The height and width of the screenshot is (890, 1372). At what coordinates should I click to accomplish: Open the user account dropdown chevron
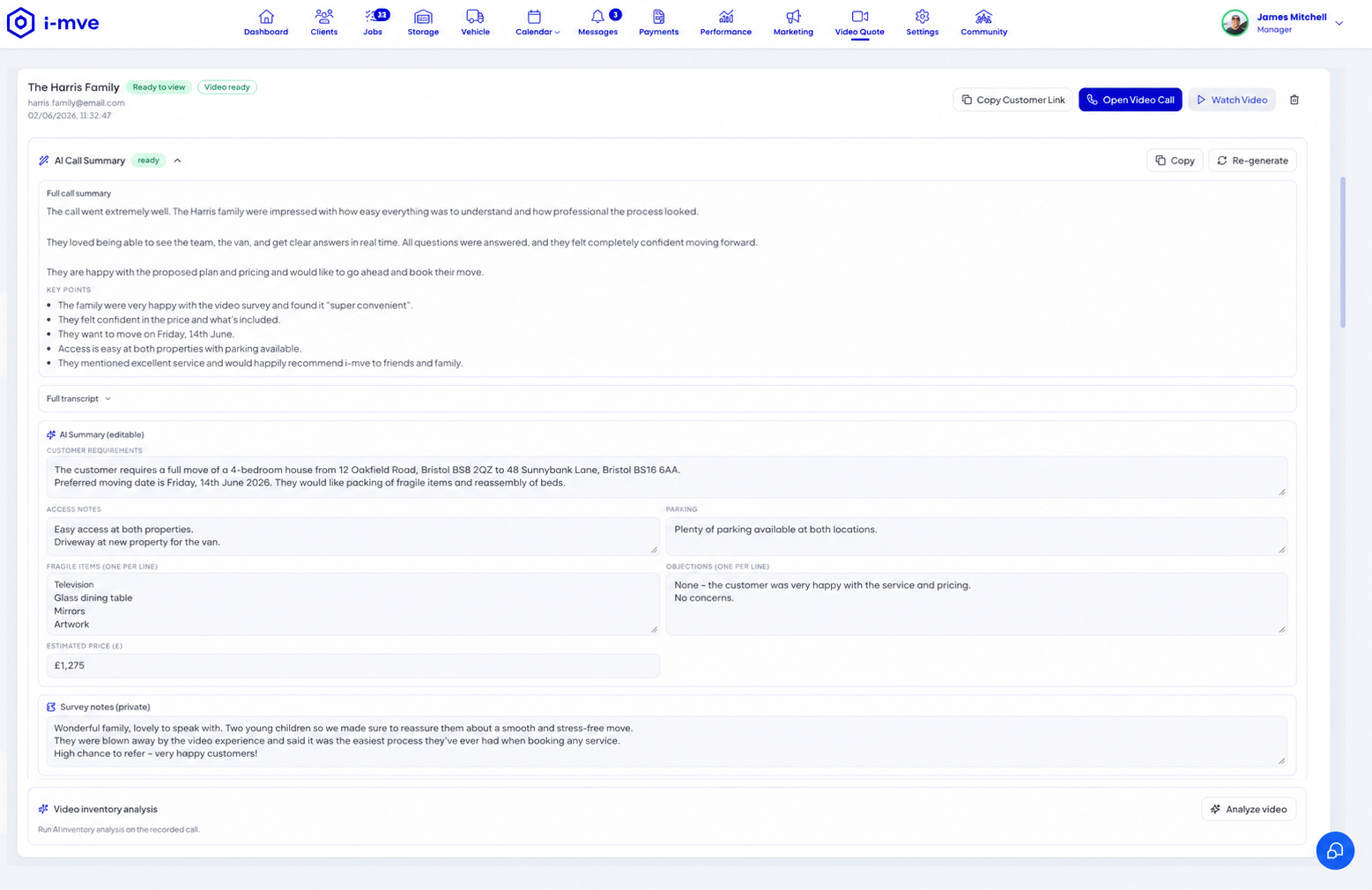(x=1339, y=23)
